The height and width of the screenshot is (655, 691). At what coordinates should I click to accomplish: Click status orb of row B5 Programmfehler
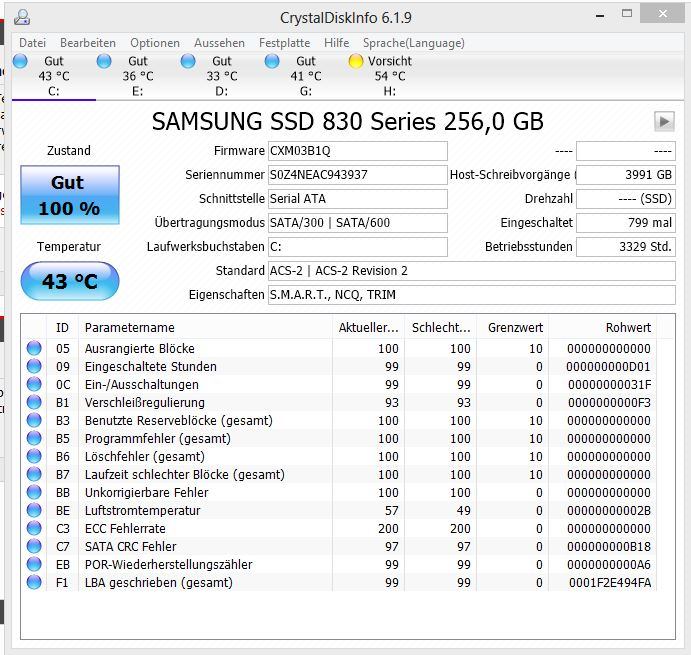pyautogui.click(x=34, y=438)
